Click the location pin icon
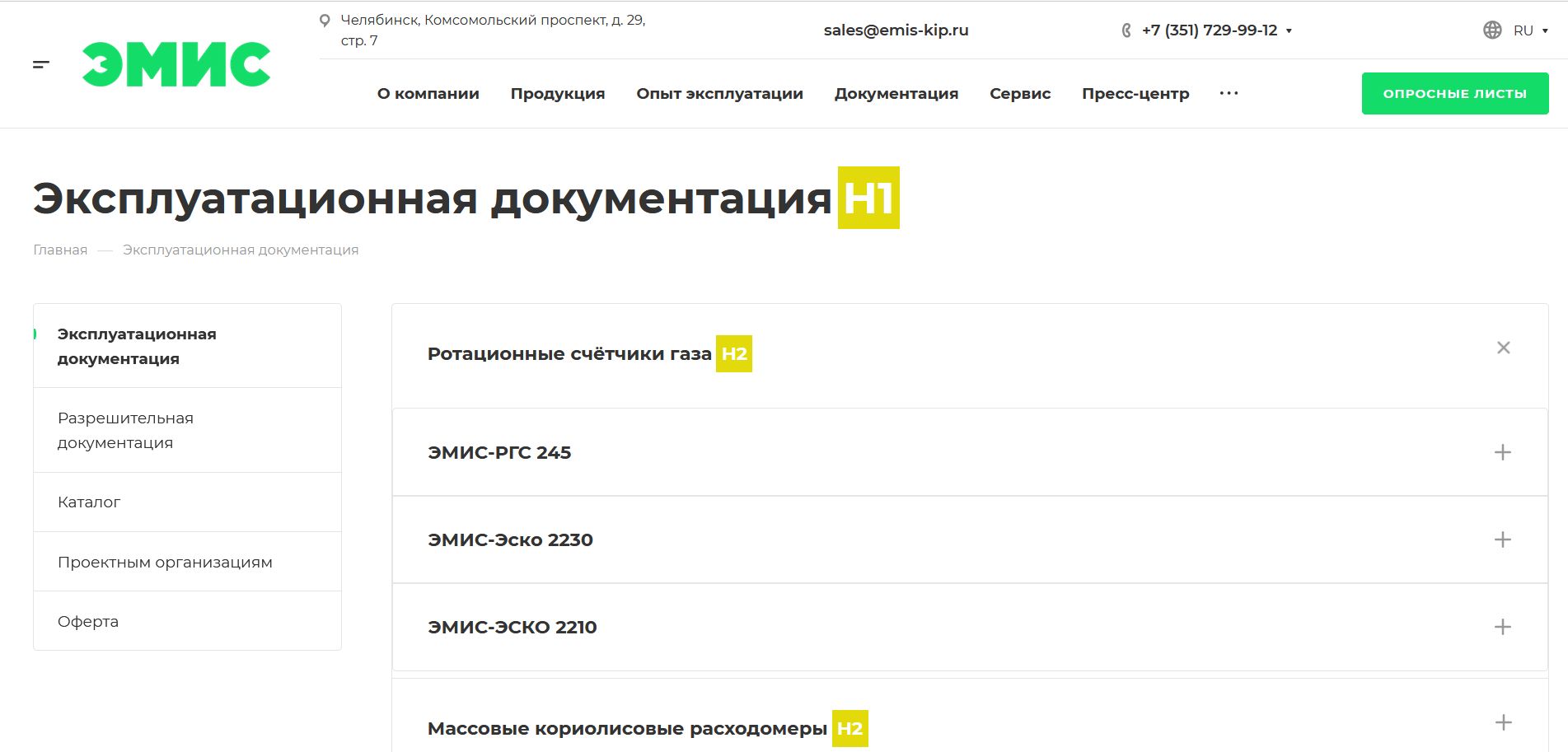 [325, 21]
